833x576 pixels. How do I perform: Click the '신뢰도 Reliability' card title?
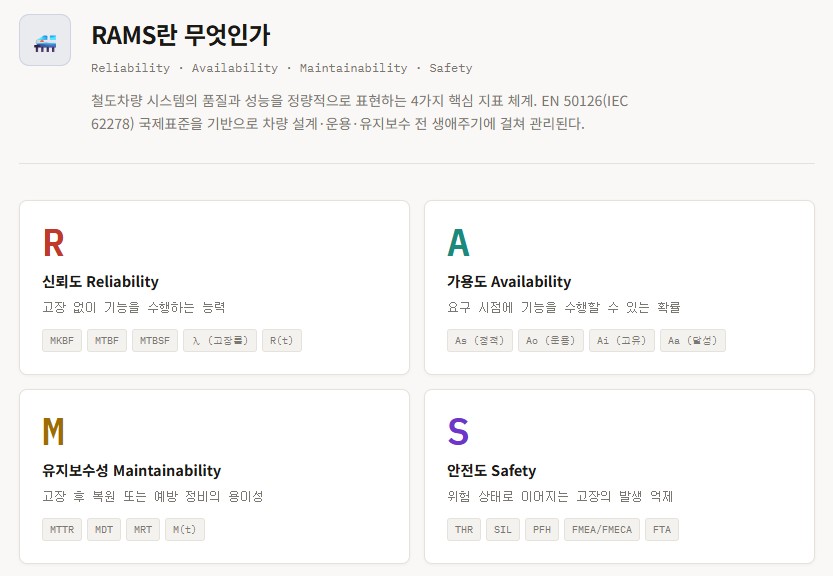[100, 282]
